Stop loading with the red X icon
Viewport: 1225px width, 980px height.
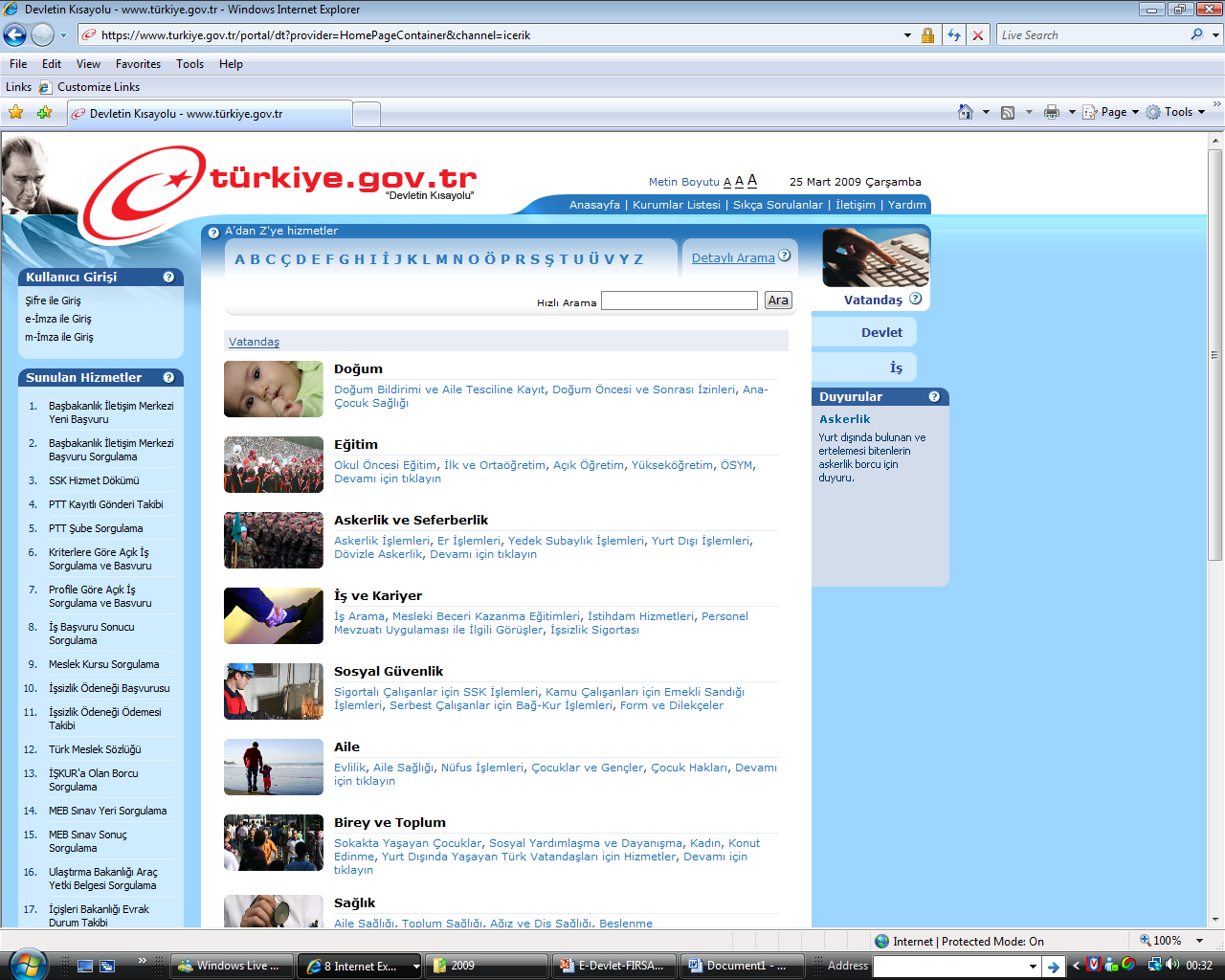coord(978,35)
